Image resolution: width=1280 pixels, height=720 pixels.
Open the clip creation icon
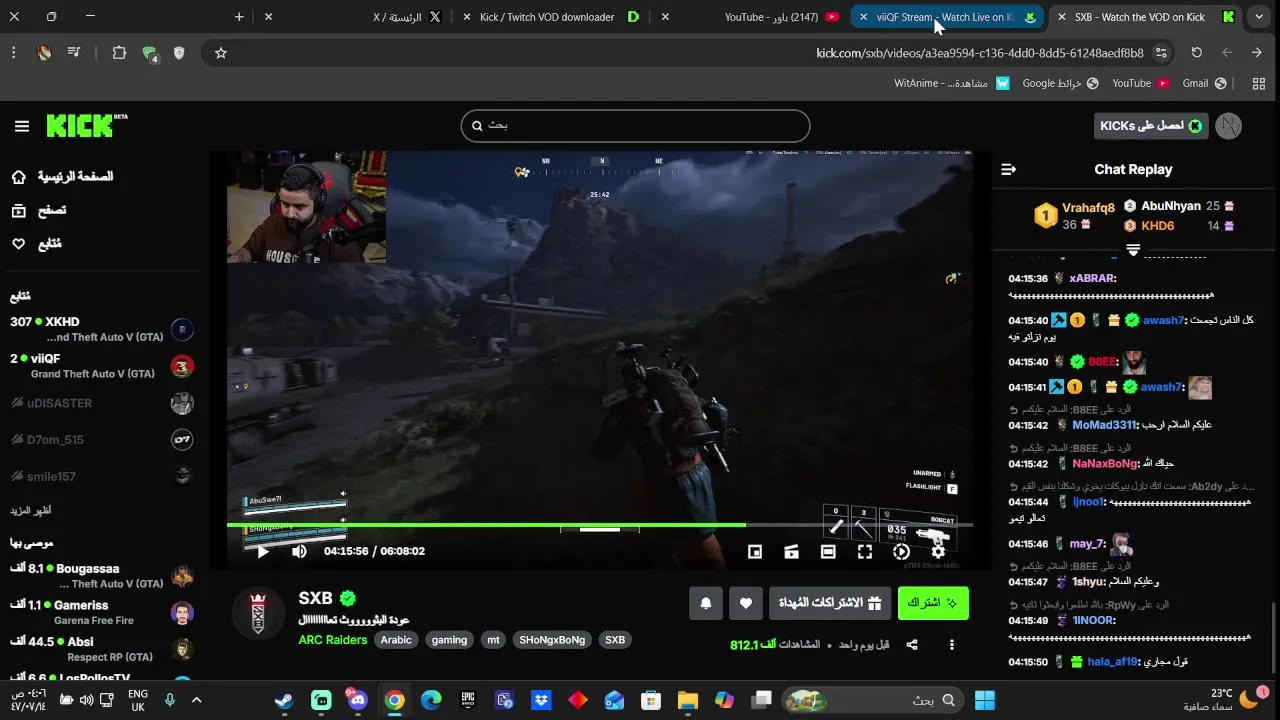coord(791,551)
